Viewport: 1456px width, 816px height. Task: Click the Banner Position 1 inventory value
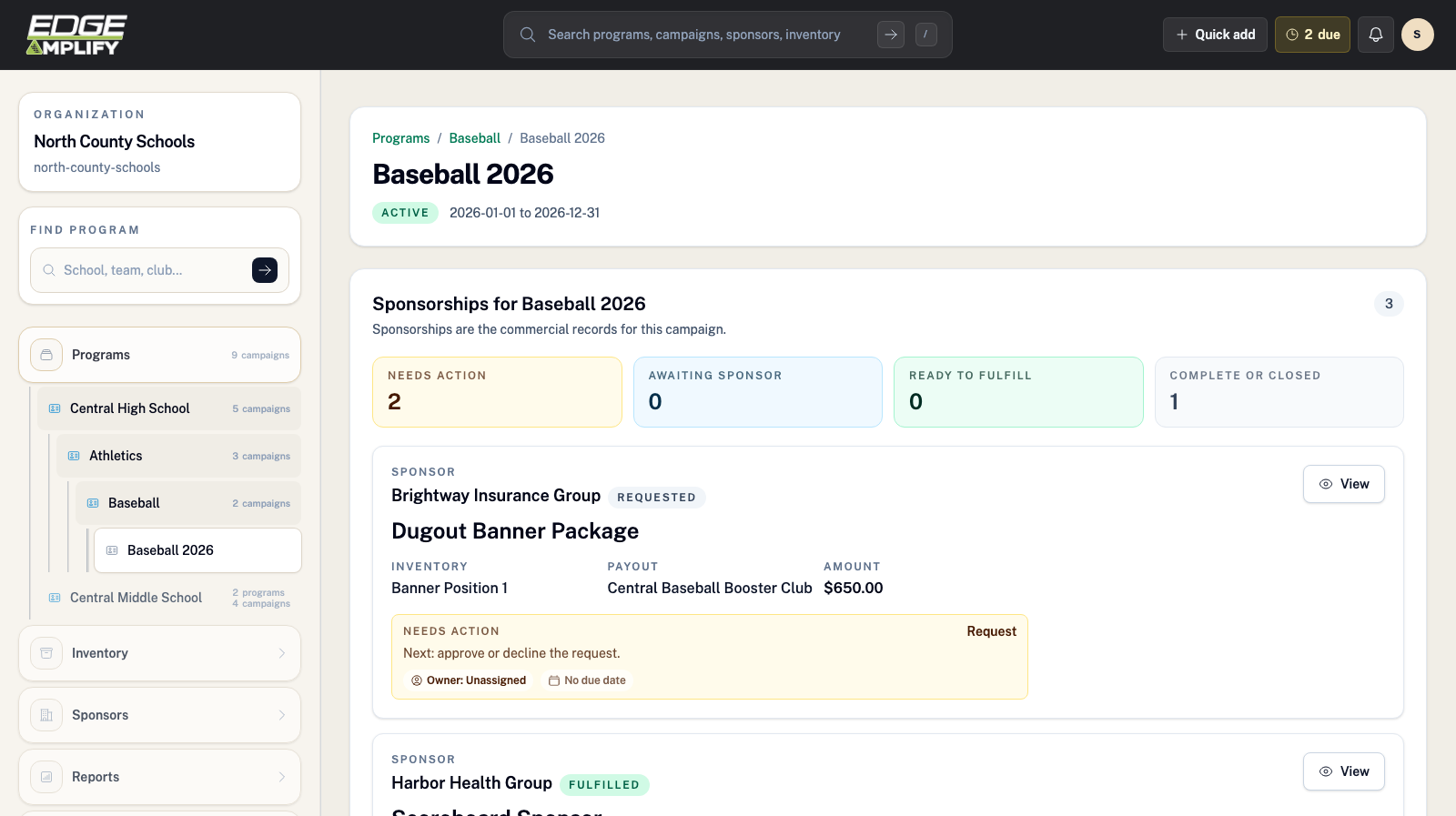pyautogui.click(x=450, y=588)
